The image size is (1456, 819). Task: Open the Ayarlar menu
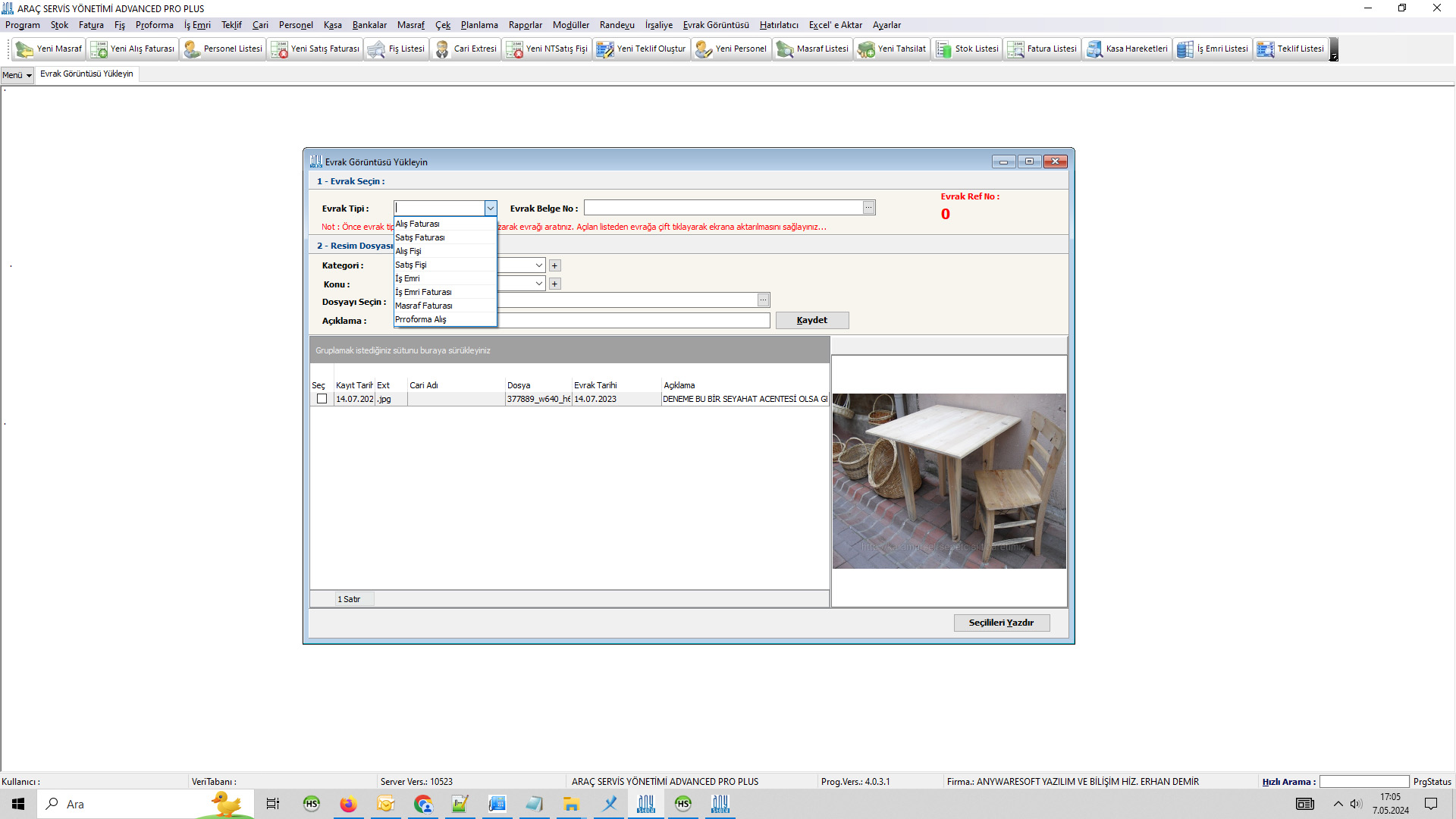click(x=886, y=25)
